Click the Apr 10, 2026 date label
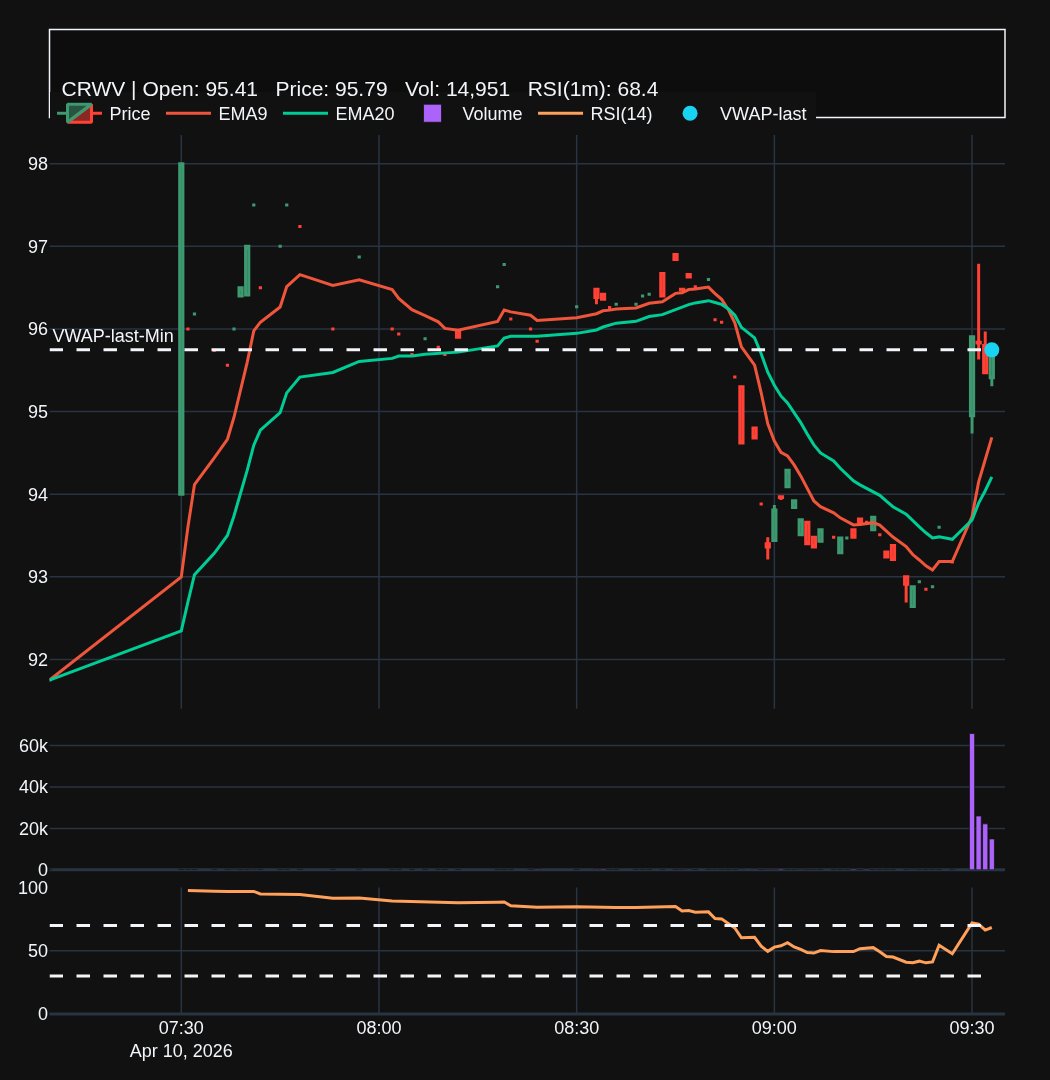Image resolution: width=1050 pixels, height=1080 pixels. pos(181,1051)
